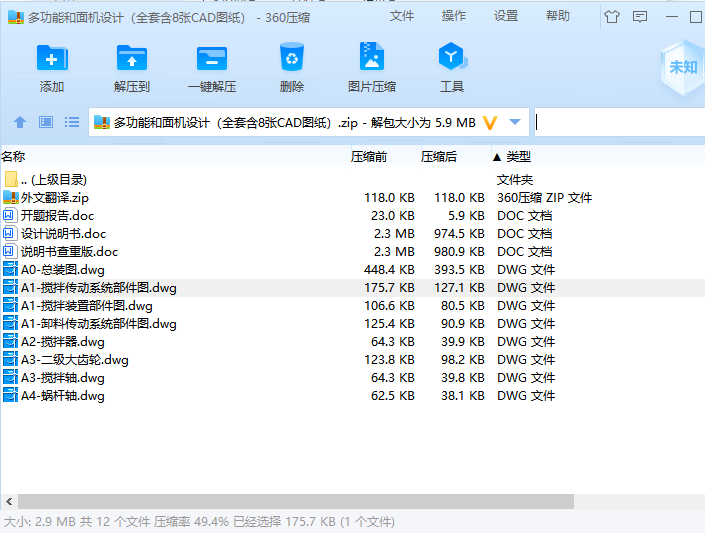Select the 外文翻译.zip file
Viewport: 705px width, 533px height.
(352, 197)
